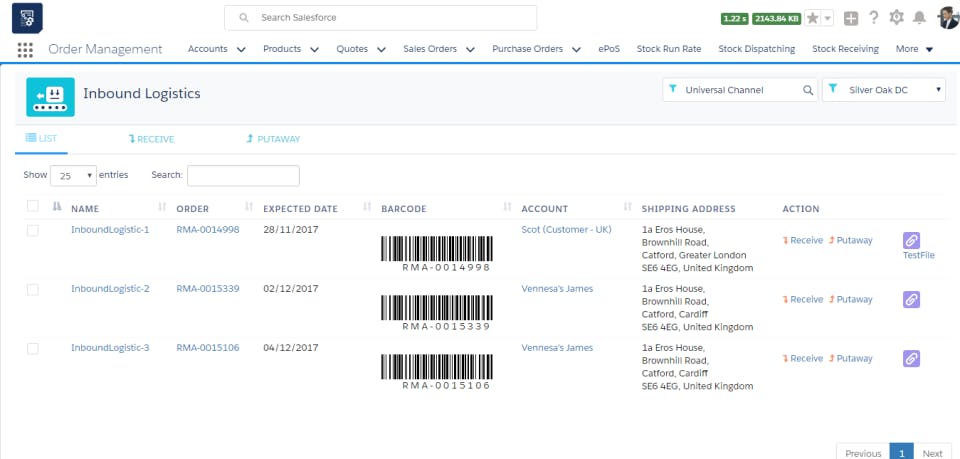
Task: Switch to the PUTAWAY tab
Action: (273, 140)
